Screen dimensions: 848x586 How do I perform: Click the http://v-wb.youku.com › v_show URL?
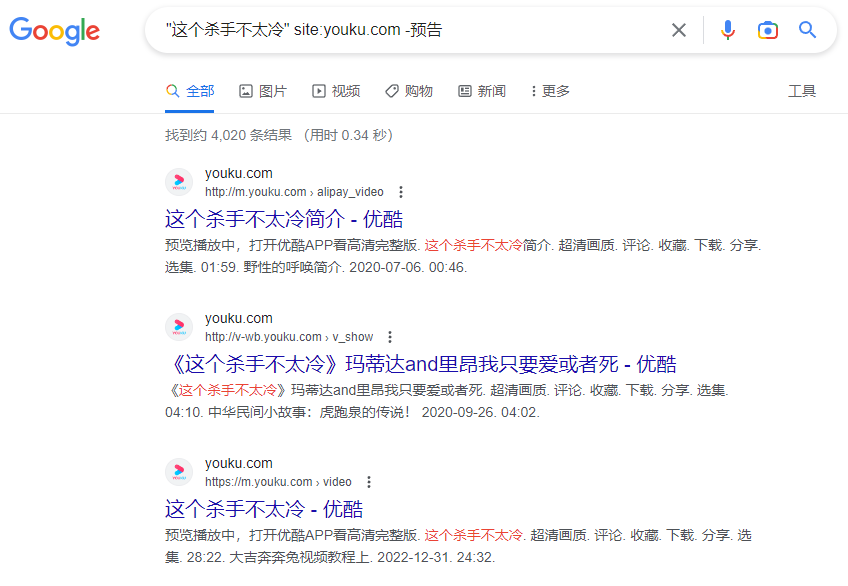click(289, 337)
